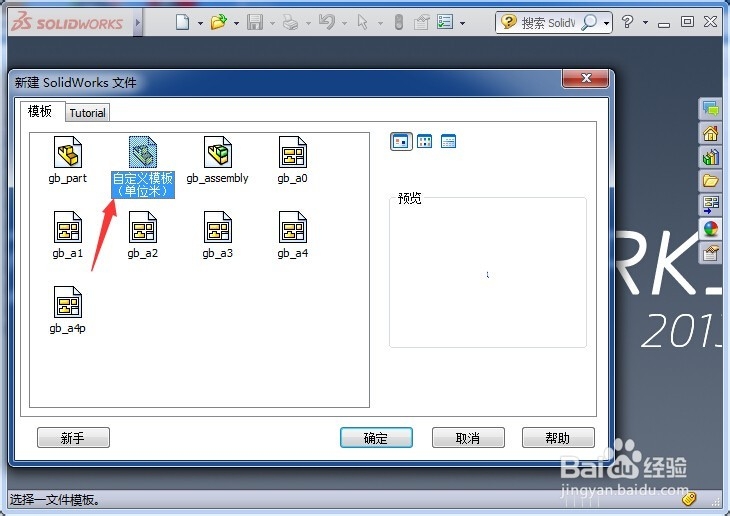Screen dimensions: 730x516
Task: Click the SolidWorks logo menu
Action: pyautogui.click(x=68, y=22)
